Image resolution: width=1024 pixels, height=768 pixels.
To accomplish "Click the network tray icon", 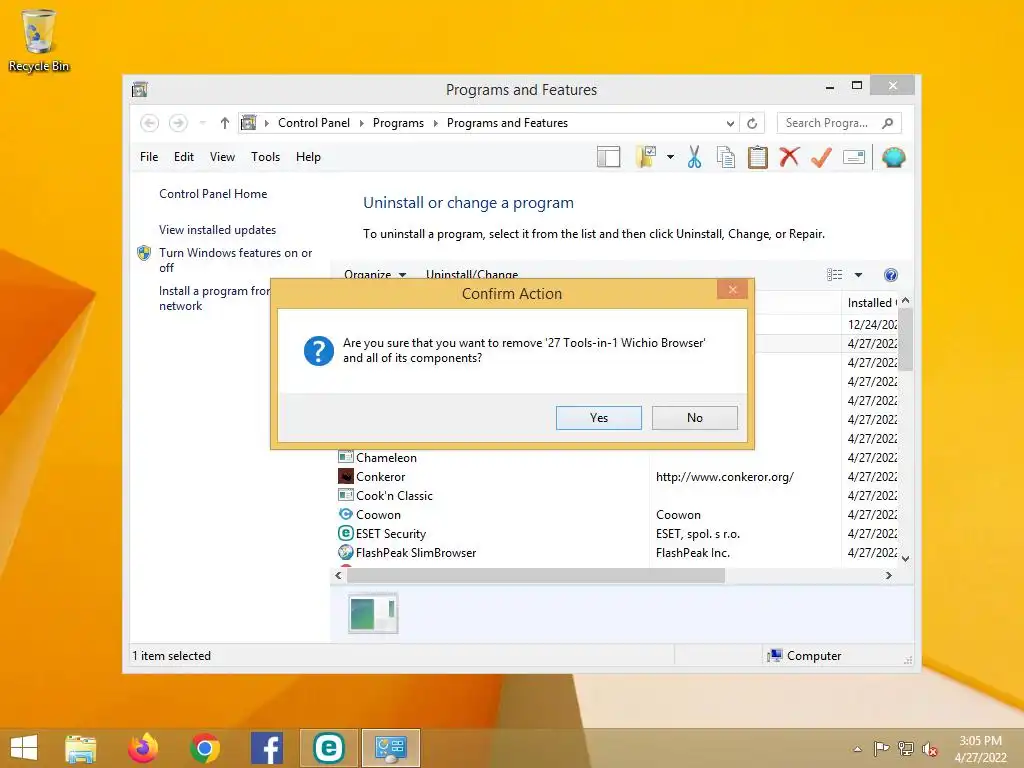I will [x=906, y=749].
